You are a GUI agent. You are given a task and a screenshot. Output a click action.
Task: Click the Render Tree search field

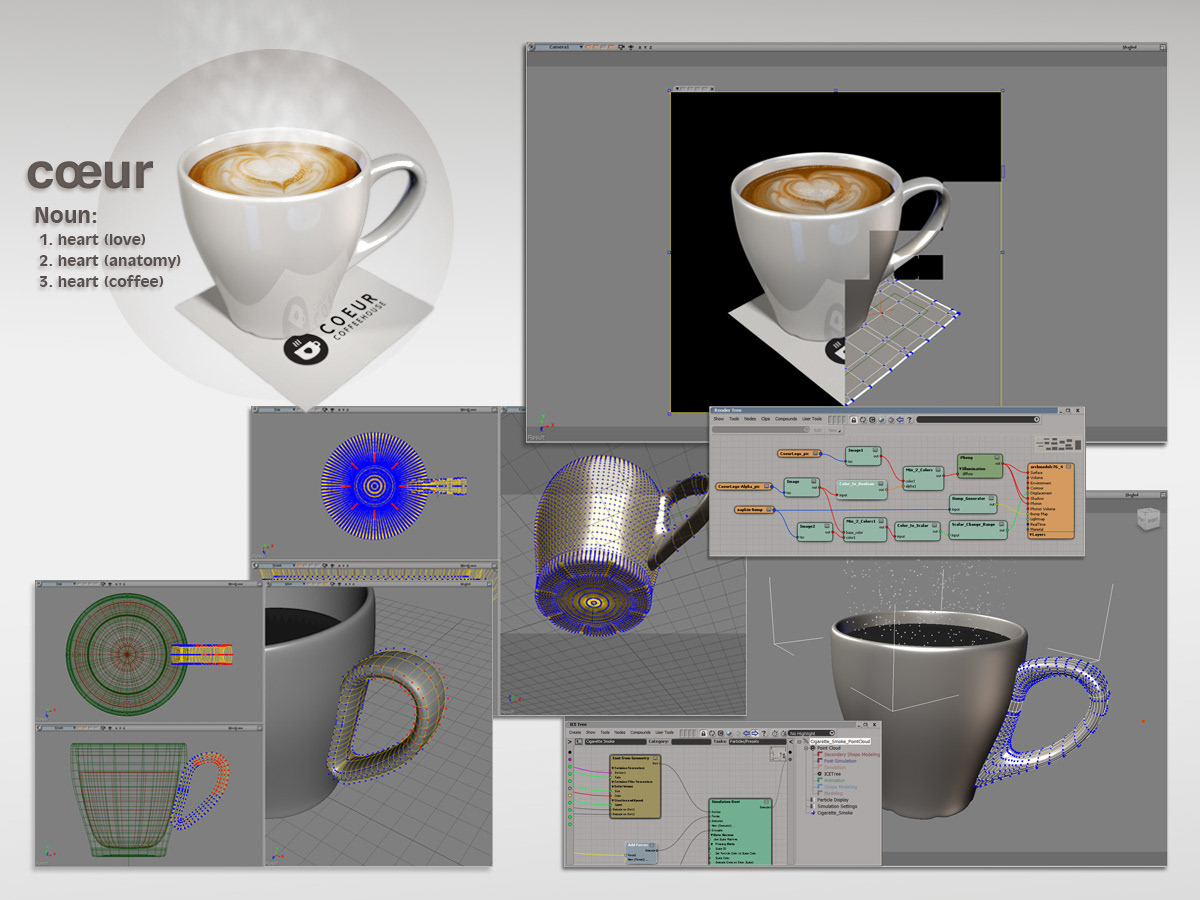[978, 419]
